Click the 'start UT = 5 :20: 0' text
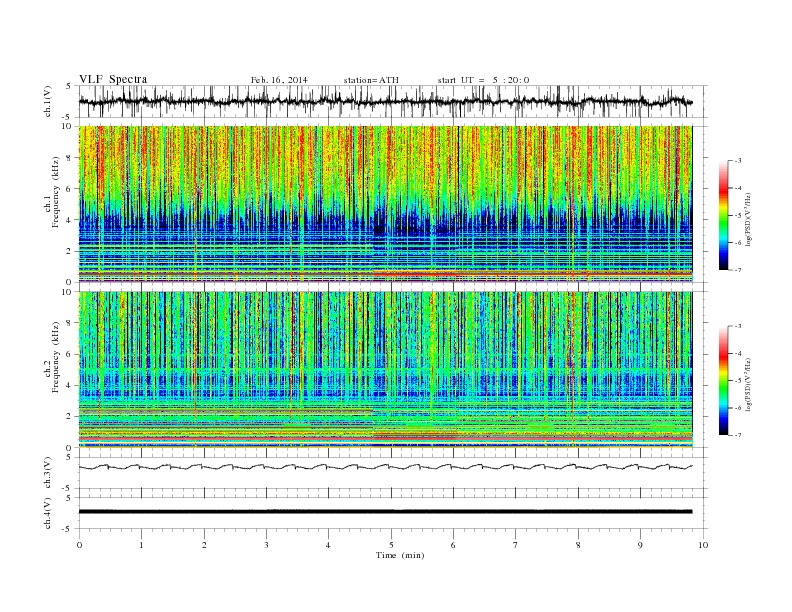 tap(483, 80)
